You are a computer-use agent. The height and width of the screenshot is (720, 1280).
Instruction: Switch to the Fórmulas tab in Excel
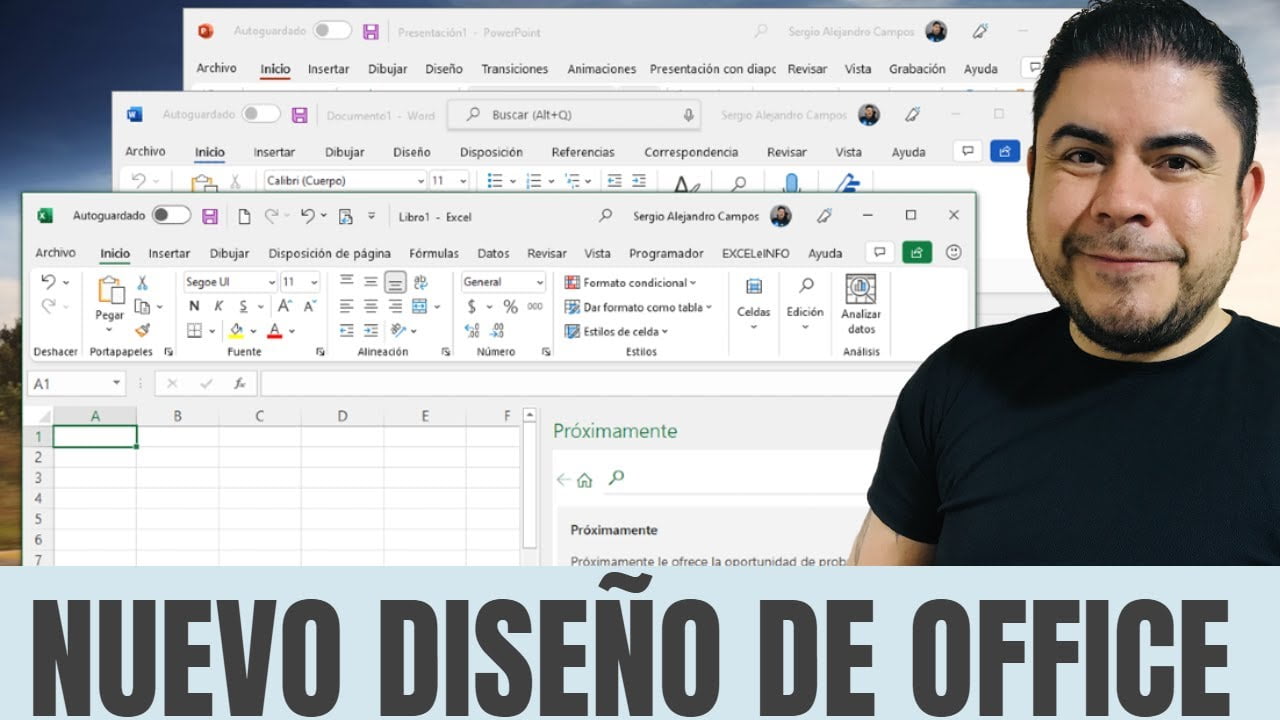point(434,253)
